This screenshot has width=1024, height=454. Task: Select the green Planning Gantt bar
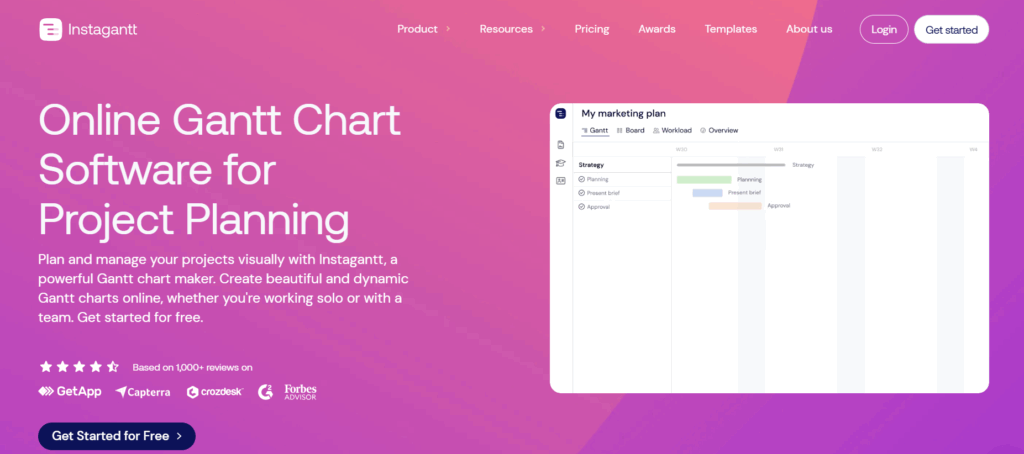(x=704, y=180)
